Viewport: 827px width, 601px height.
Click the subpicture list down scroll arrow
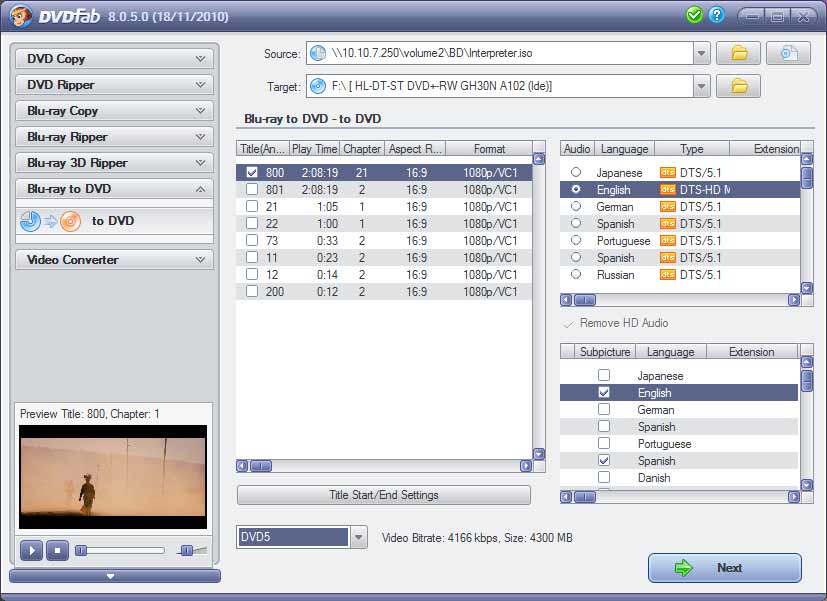[x=806, y=484]
